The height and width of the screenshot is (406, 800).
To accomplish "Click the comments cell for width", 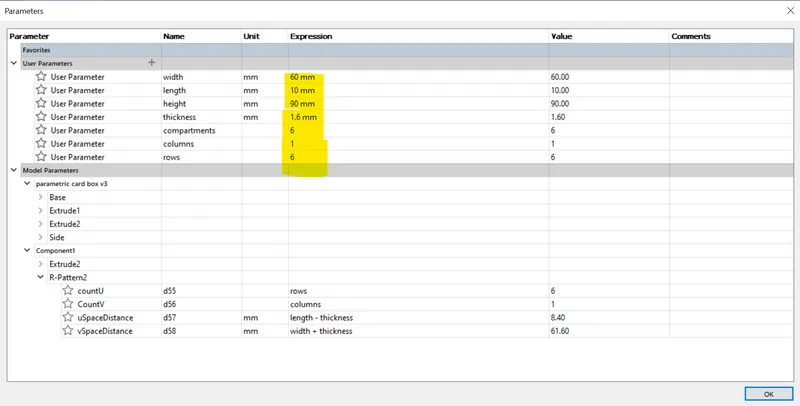I will [x=731, y=77].
